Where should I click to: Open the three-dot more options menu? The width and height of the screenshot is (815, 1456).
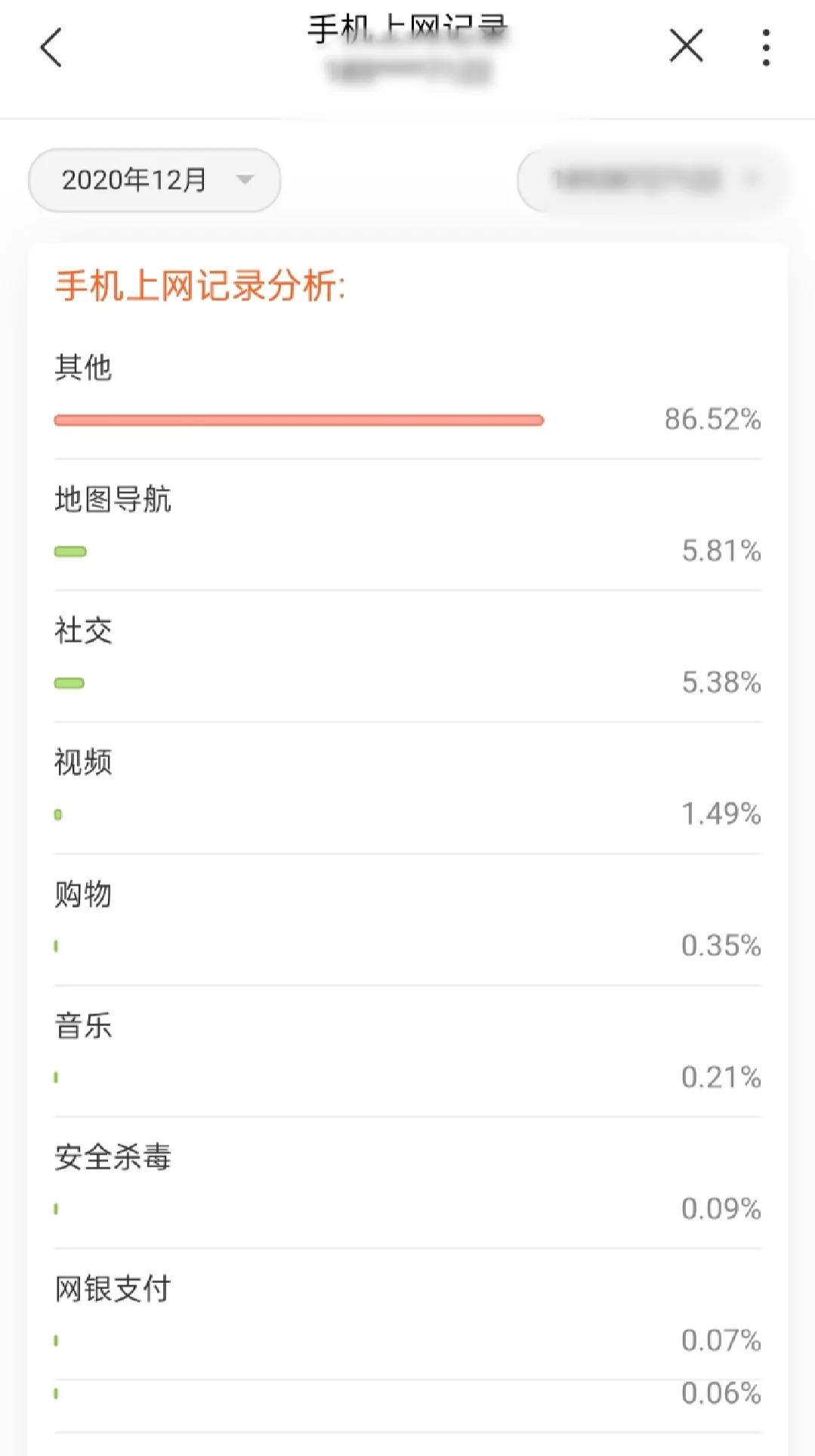pyautogui.click(x=766, y=46)
